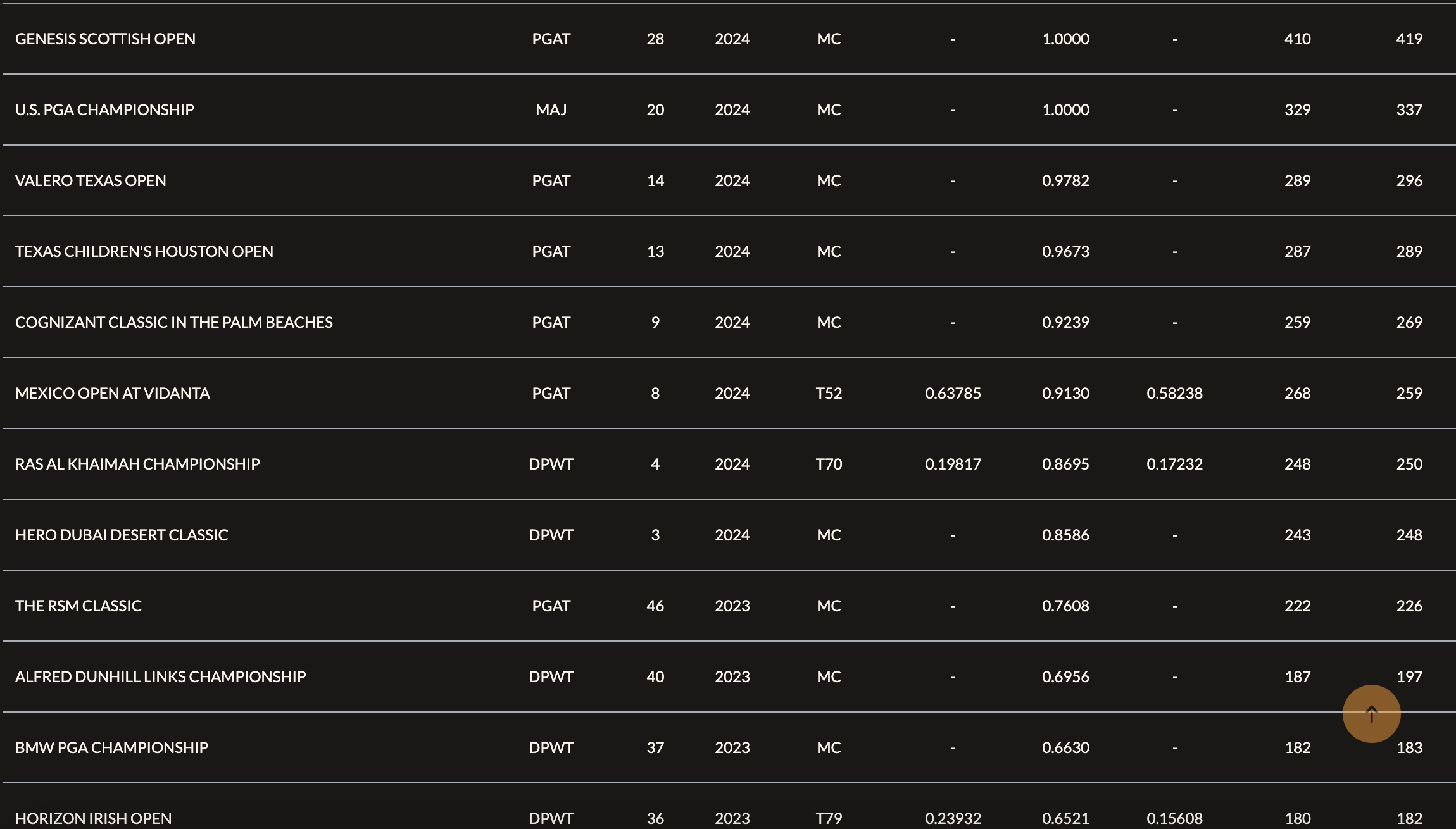
Task: Click the Hero Dubai Desert Classic name
Action: pos(122,535)
